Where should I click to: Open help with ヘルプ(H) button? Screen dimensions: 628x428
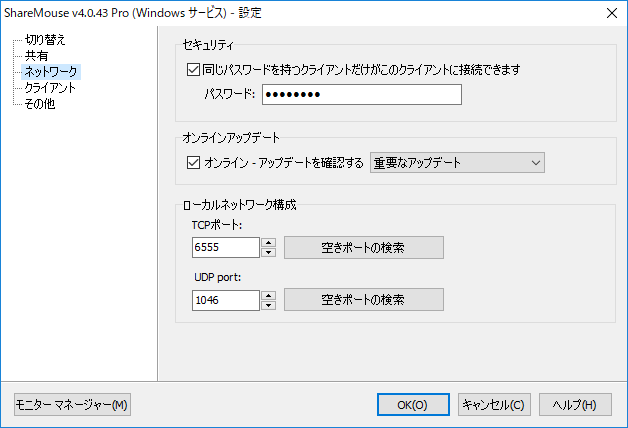tap(575, 405)
